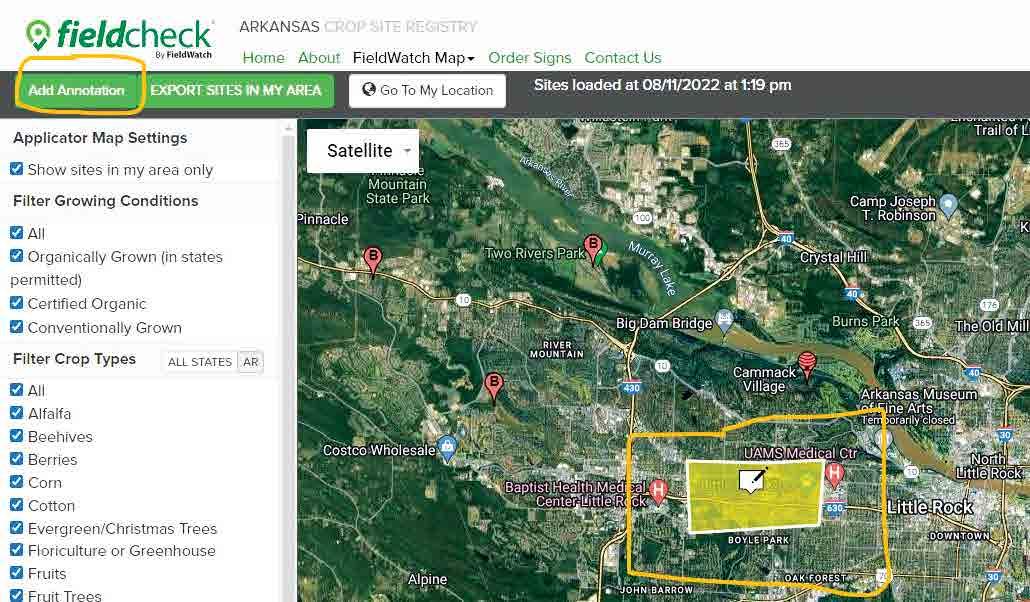Open the annotation note icon on yellow area

click(x=752, y=480)
